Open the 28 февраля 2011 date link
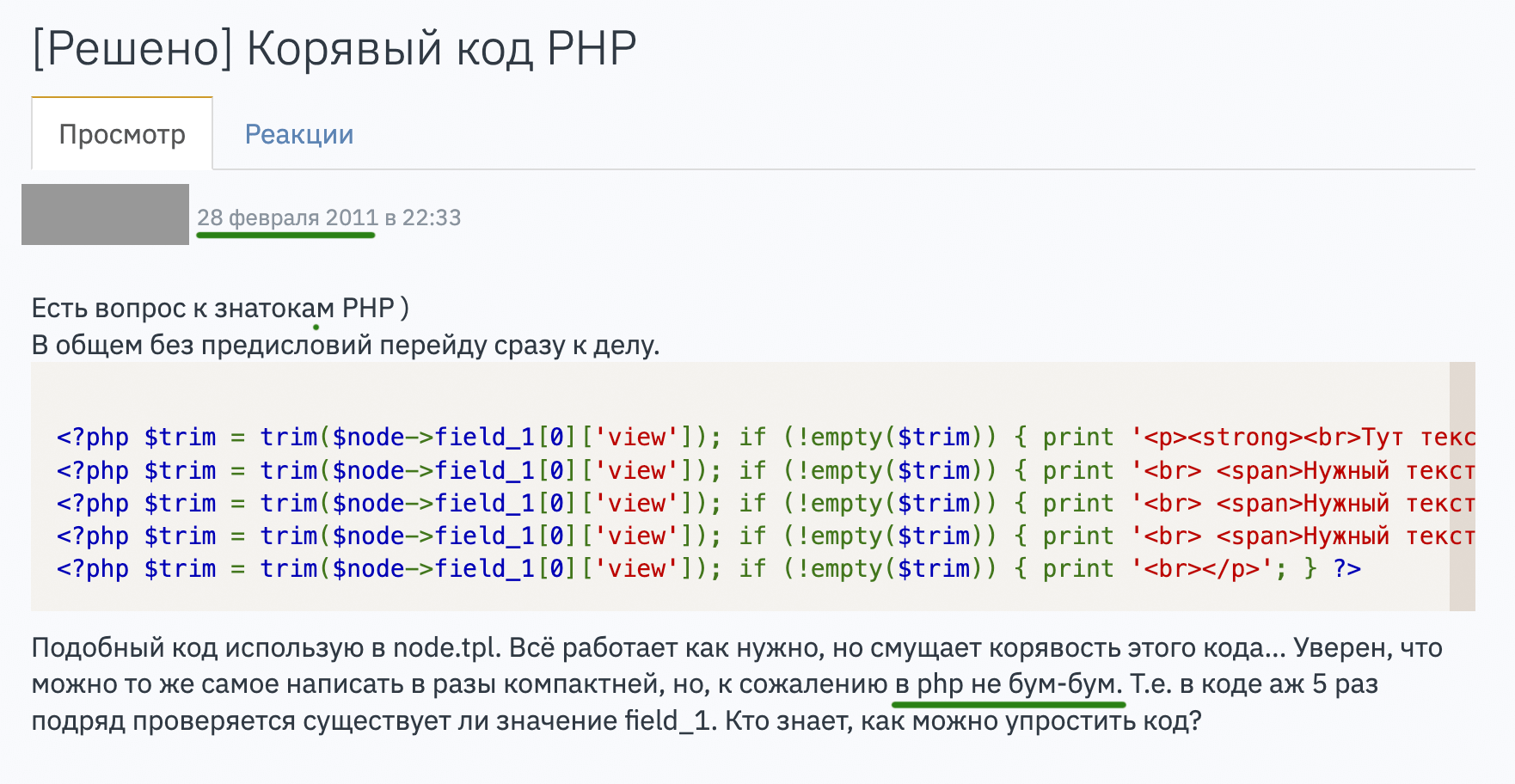The image size is (1515, 784). [x=287, y=217]
